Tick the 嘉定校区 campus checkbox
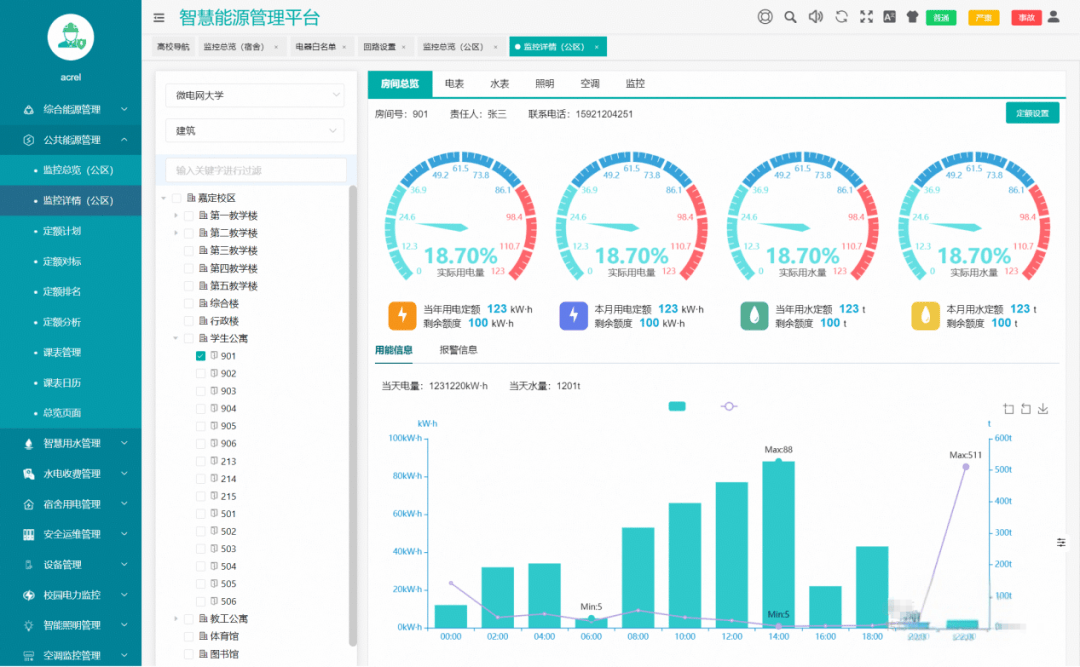This screenshot has width=1080, height=667. 177,198
